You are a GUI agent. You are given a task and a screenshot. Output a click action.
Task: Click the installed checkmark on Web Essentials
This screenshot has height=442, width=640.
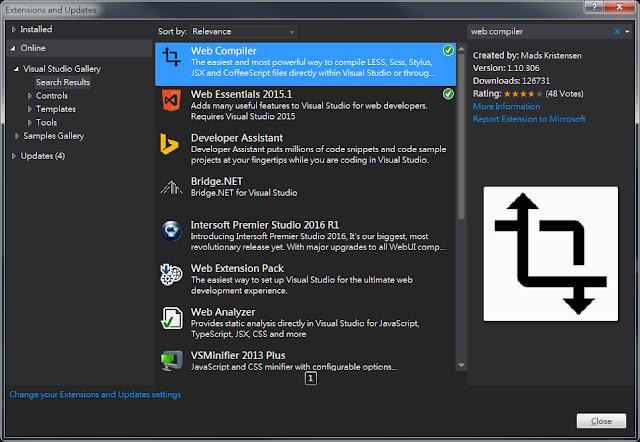tap(448, 94)
